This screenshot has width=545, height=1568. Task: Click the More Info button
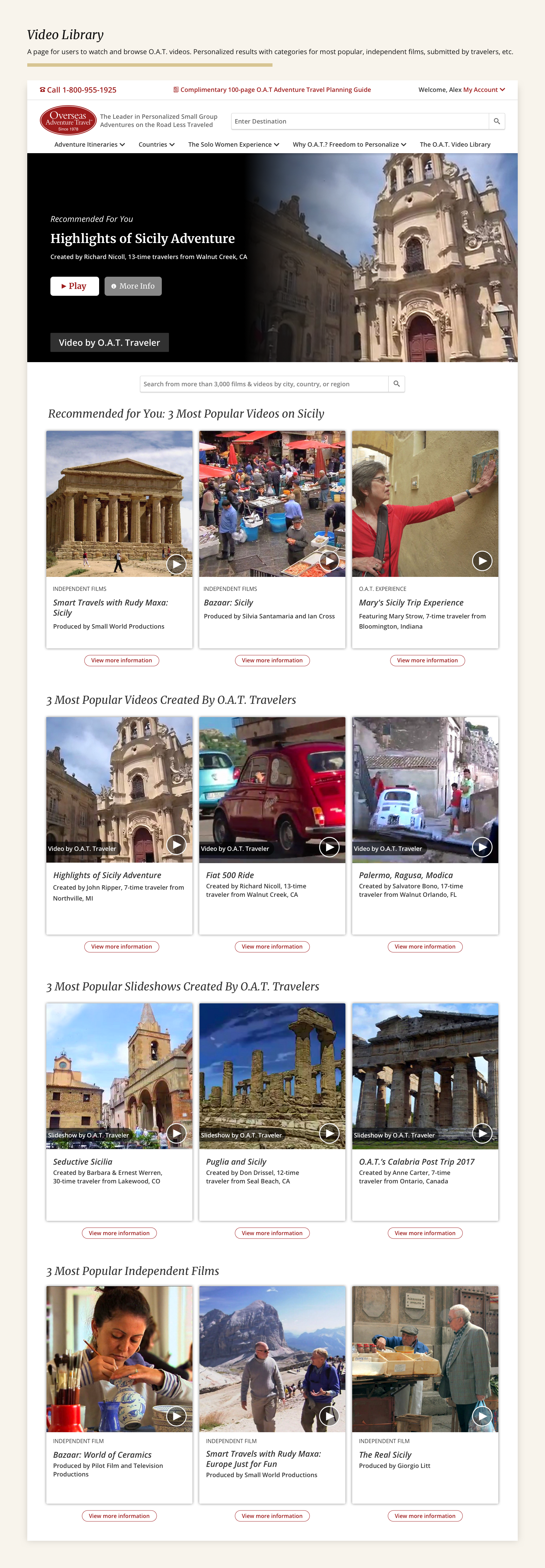(x=133, y=286)
